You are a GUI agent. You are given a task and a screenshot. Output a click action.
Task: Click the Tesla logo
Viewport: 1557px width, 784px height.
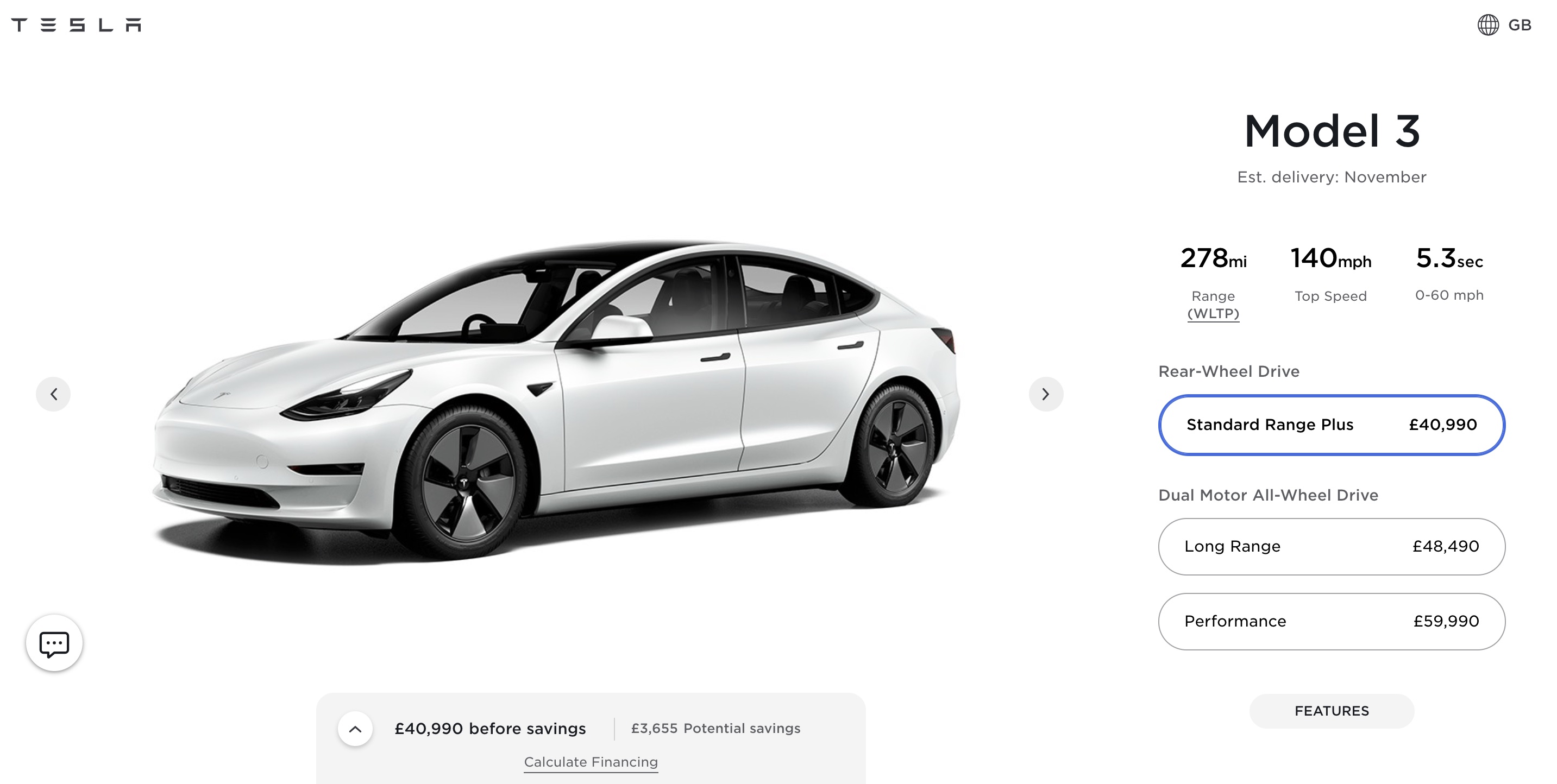coord(76,25)
